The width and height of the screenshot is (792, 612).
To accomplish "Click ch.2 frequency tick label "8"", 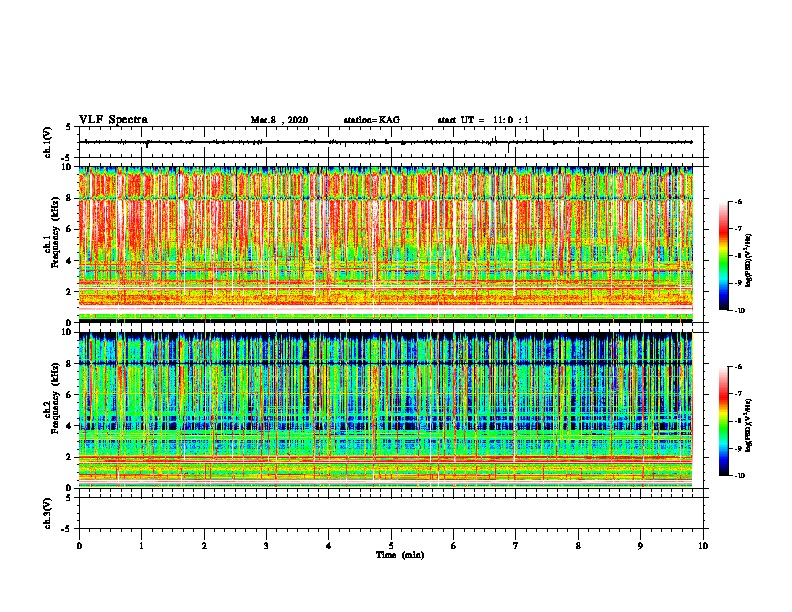I will 70,364.
